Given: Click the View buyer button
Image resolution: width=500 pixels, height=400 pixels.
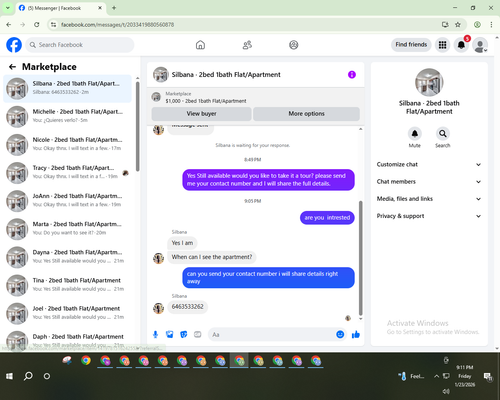Looking at the screenshot, I should (201, 114).
